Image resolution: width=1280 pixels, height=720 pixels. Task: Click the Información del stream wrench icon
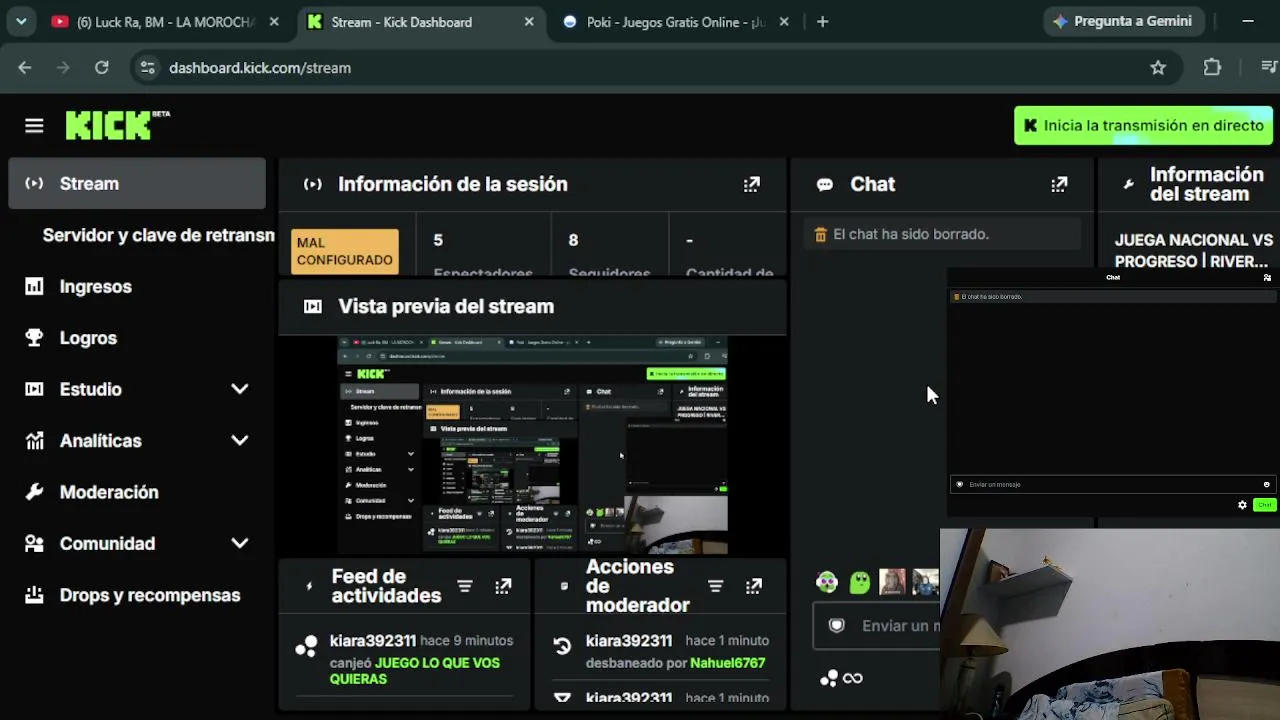click(x=1129, y=184)
